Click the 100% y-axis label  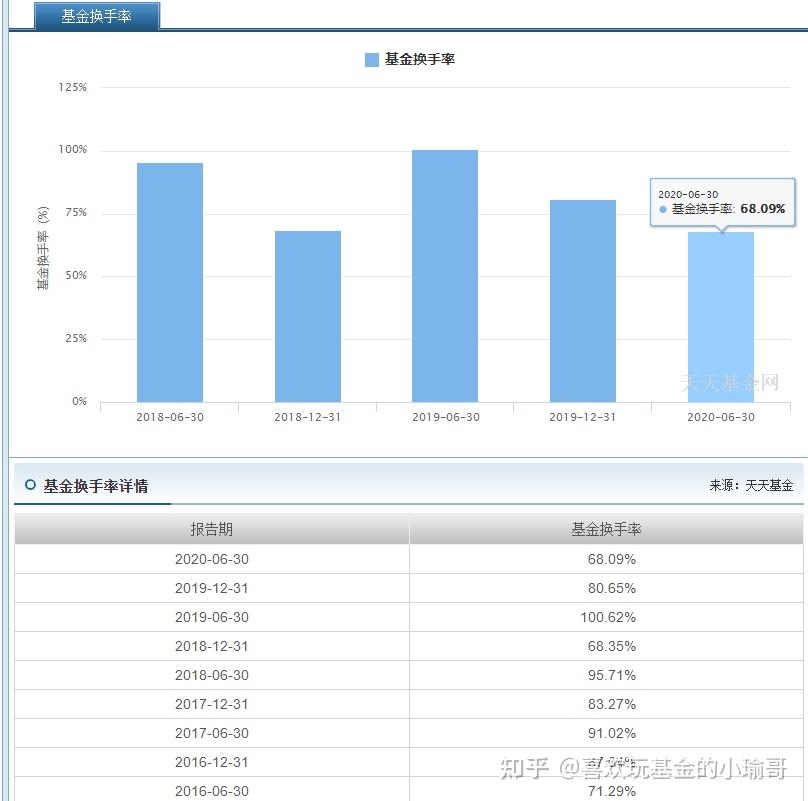click(73, 149)
